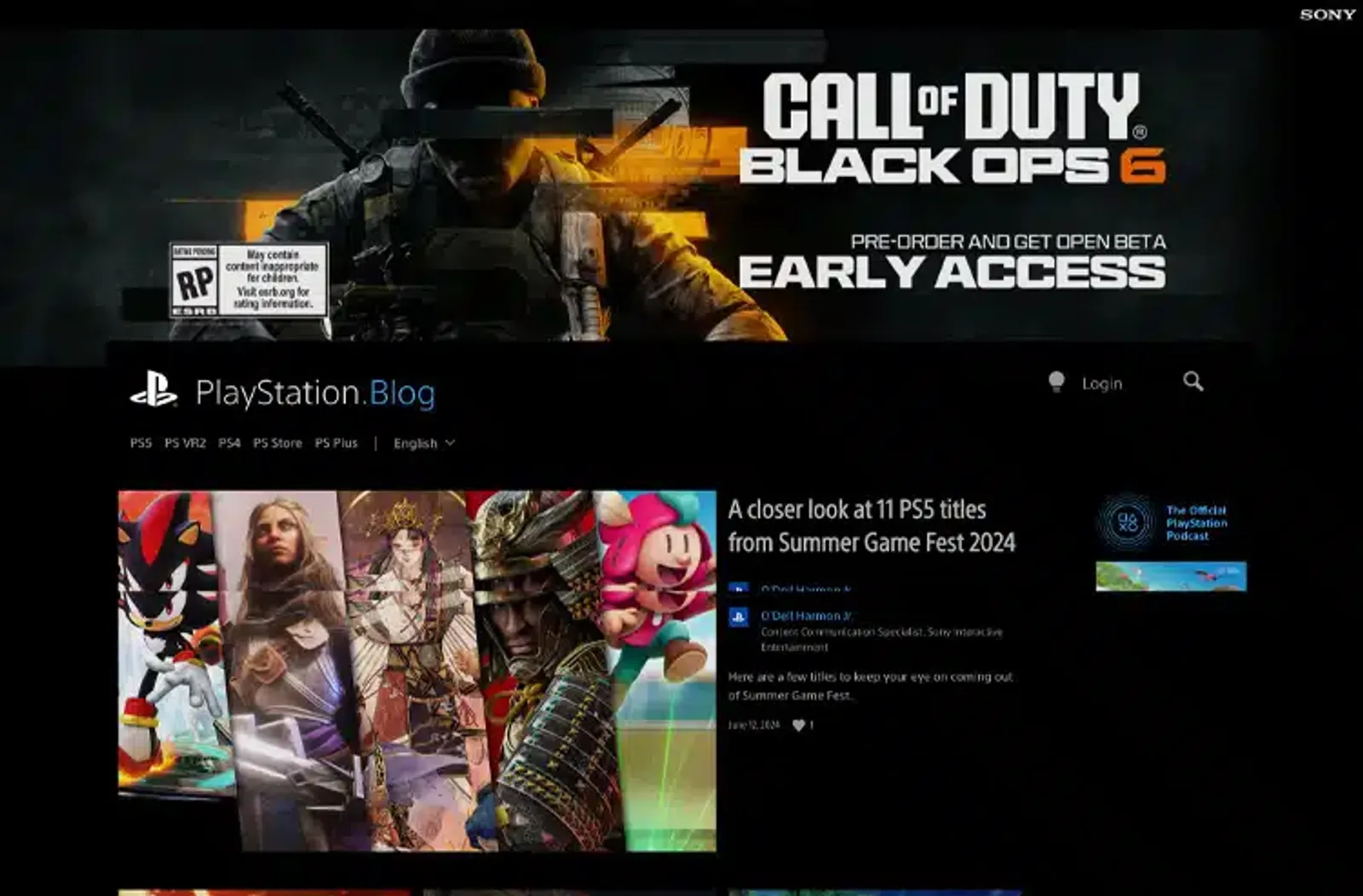Click the article date June 12, 2024
Image resolution: width=1363 pixels, height=896 pixels.
coord(754,725)
